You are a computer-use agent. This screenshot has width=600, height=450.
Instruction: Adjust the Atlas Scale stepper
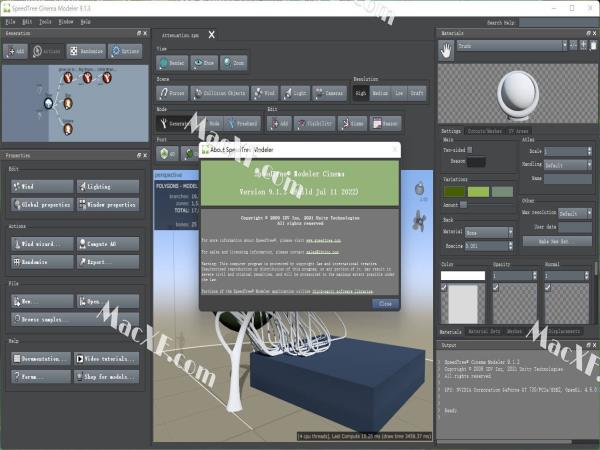point(589,151)
